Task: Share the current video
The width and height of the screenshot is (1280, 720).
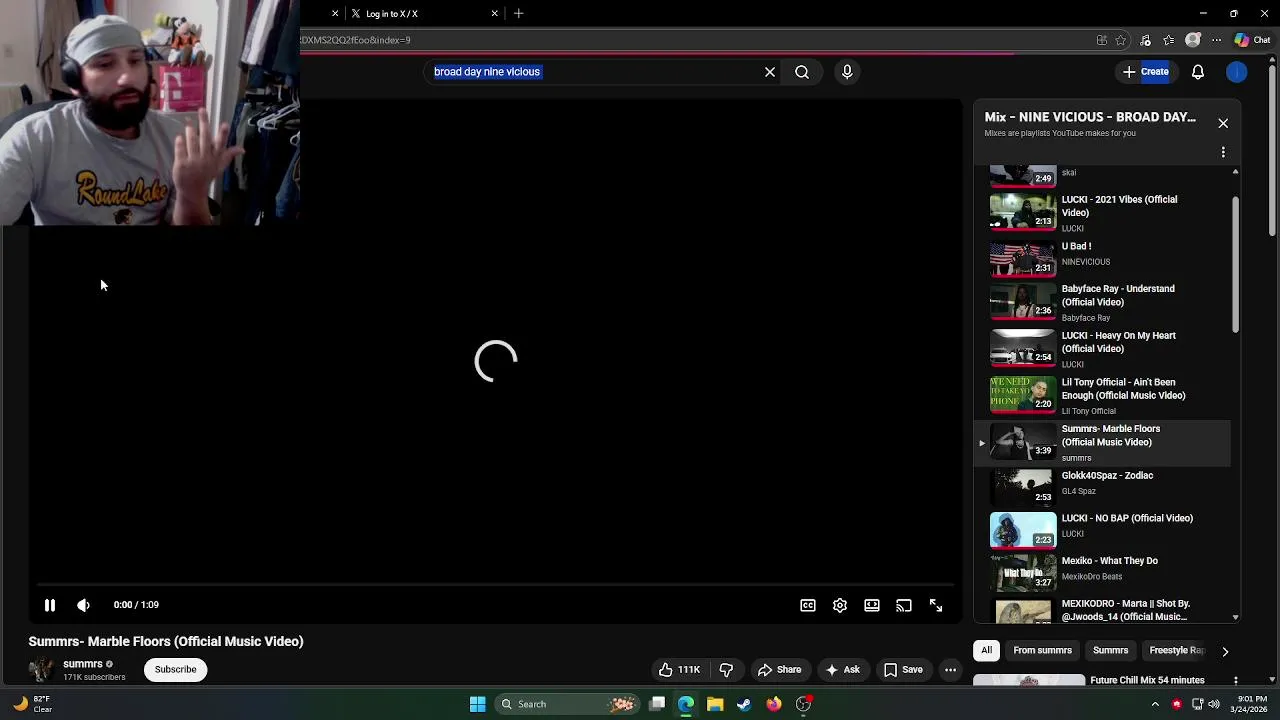Action: coord(779,670)
